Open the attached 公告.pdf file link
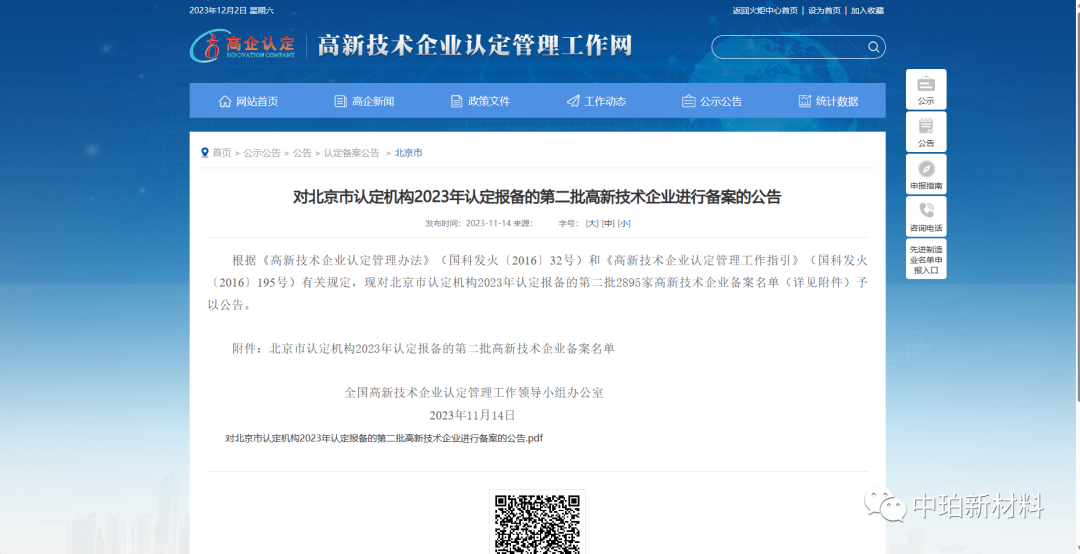Viewport: 1080px width, 554px height. click(x=384, y=438)
